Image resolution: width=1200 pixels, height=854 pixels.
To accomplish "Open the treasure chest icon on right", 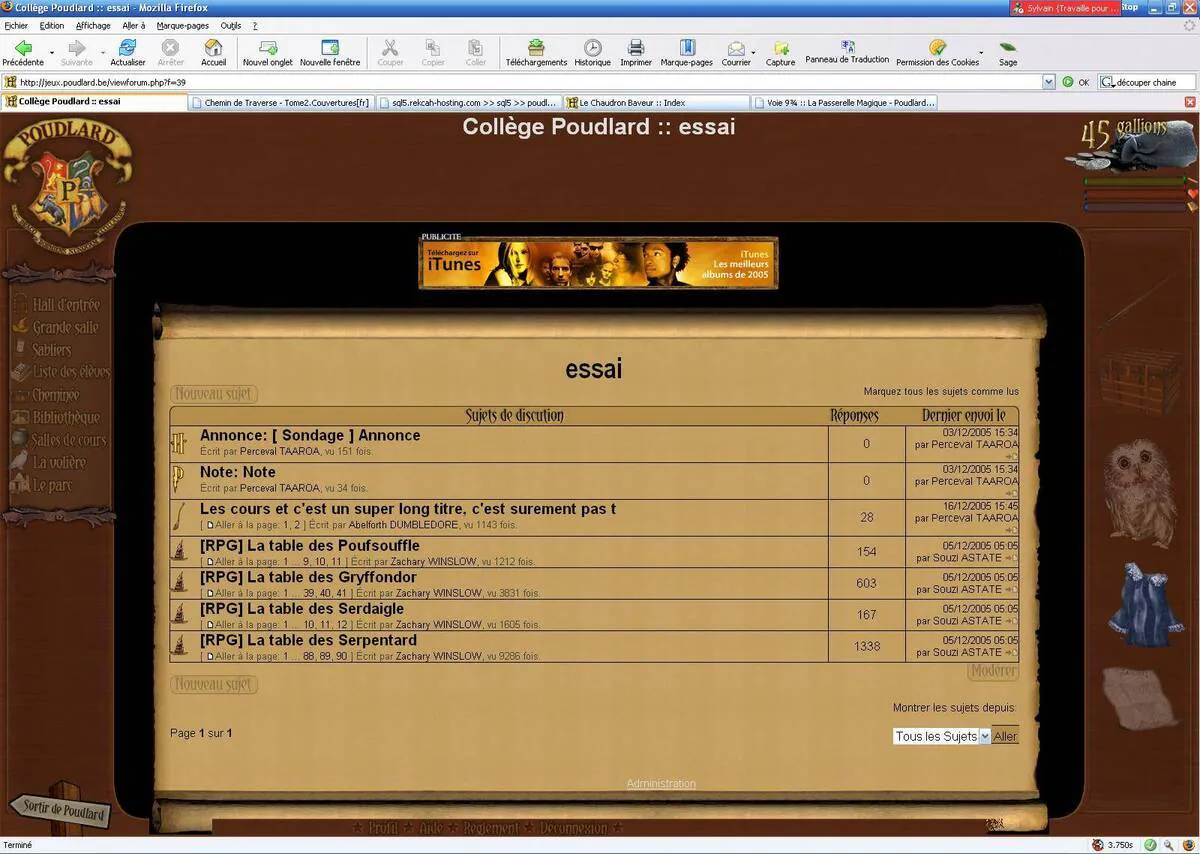I will [1138, 380].
